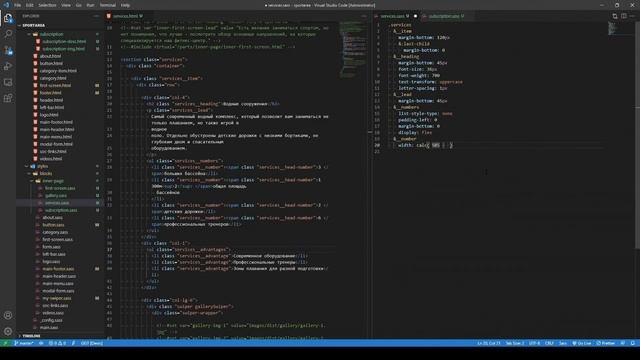
Task: Open the Search view in activity bar
Action: [x=8, y=34]
